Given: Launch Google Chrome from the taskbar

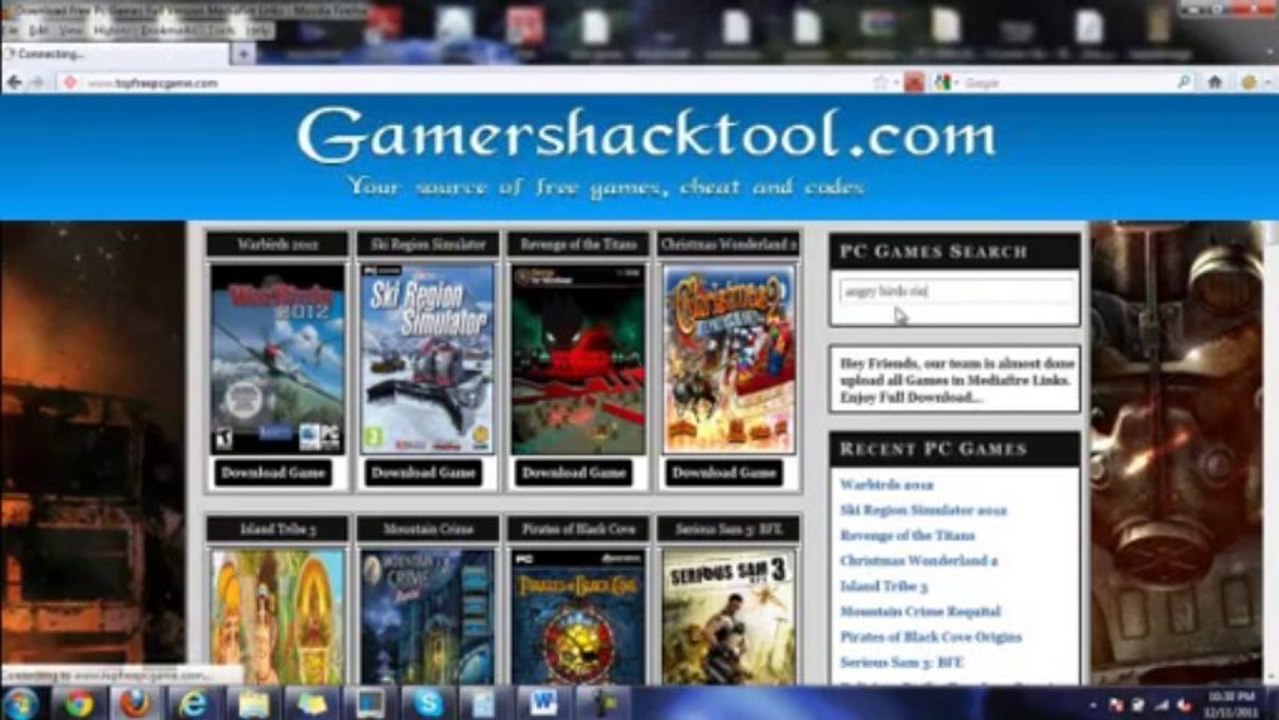Looking at the screenshot, I should coord(78,704).
